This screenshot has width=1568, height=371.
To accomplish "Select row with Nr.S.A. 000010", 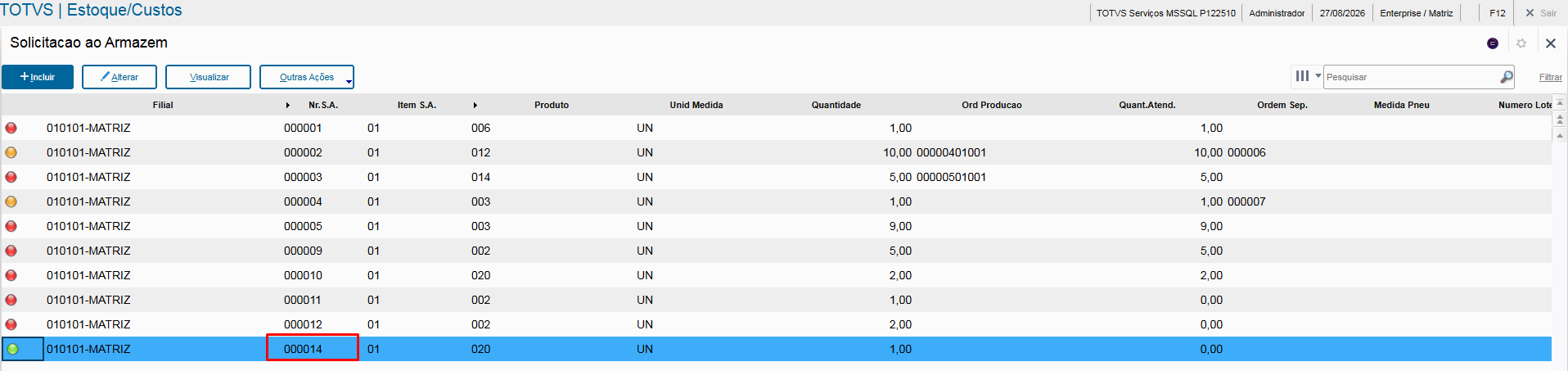I will [776, 275].
